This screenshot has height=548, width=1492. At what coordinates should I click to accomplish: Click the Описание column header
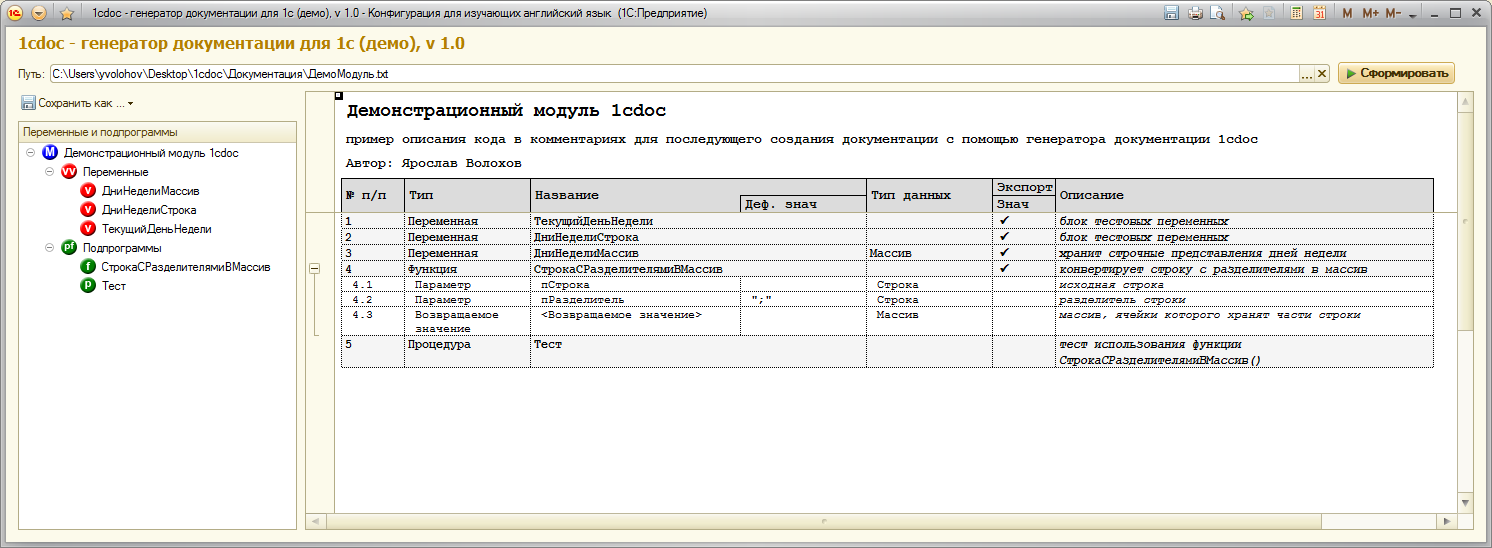point(1244,196)
